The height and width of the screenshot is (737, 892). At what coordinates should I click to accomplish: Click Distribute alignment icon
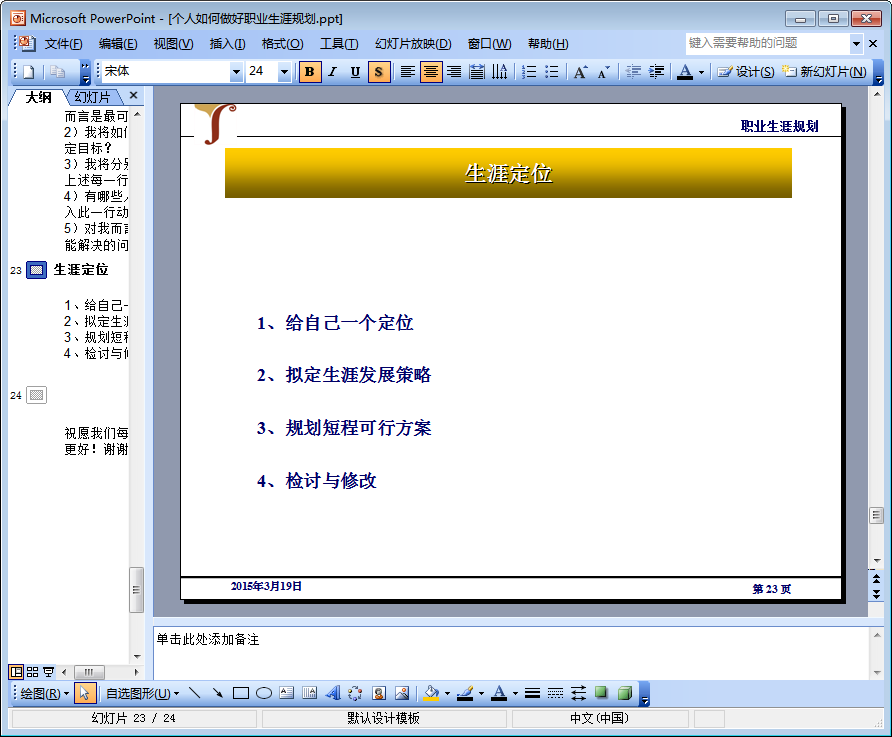[x=477, y=72]
